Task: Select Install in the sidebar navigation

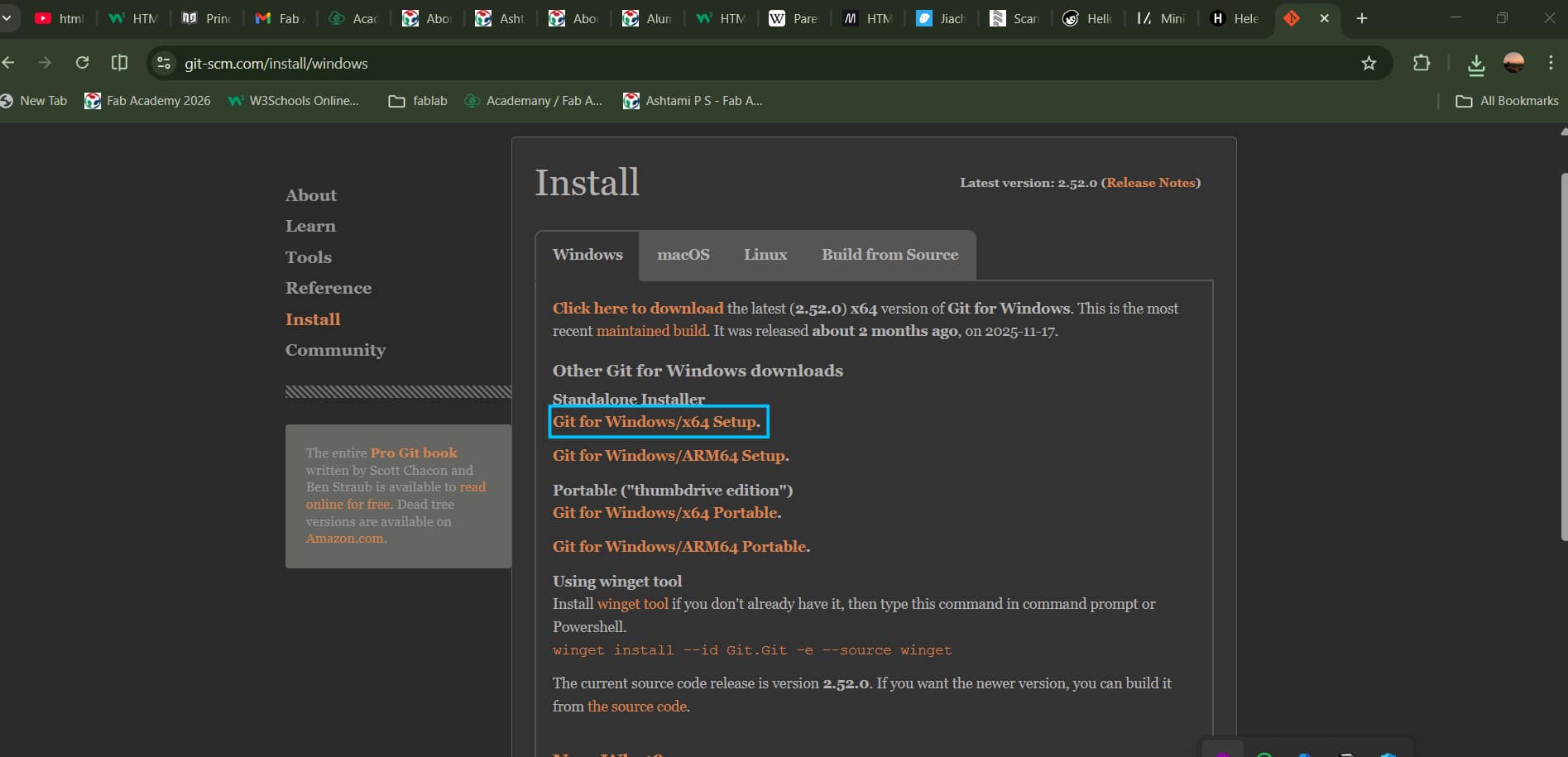Action: 313,319
